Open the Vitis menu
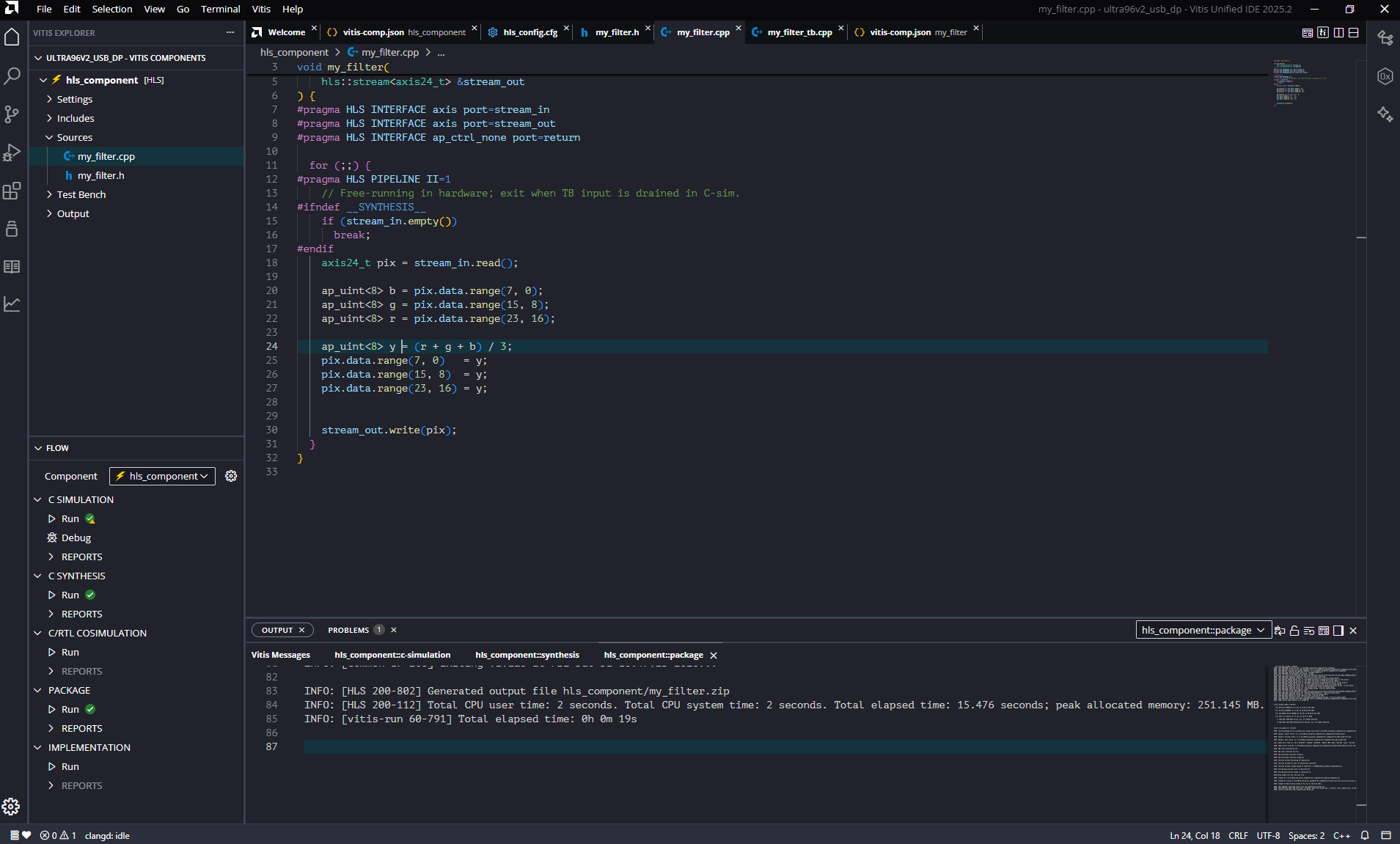1400x844 pixels. (261, 9)
